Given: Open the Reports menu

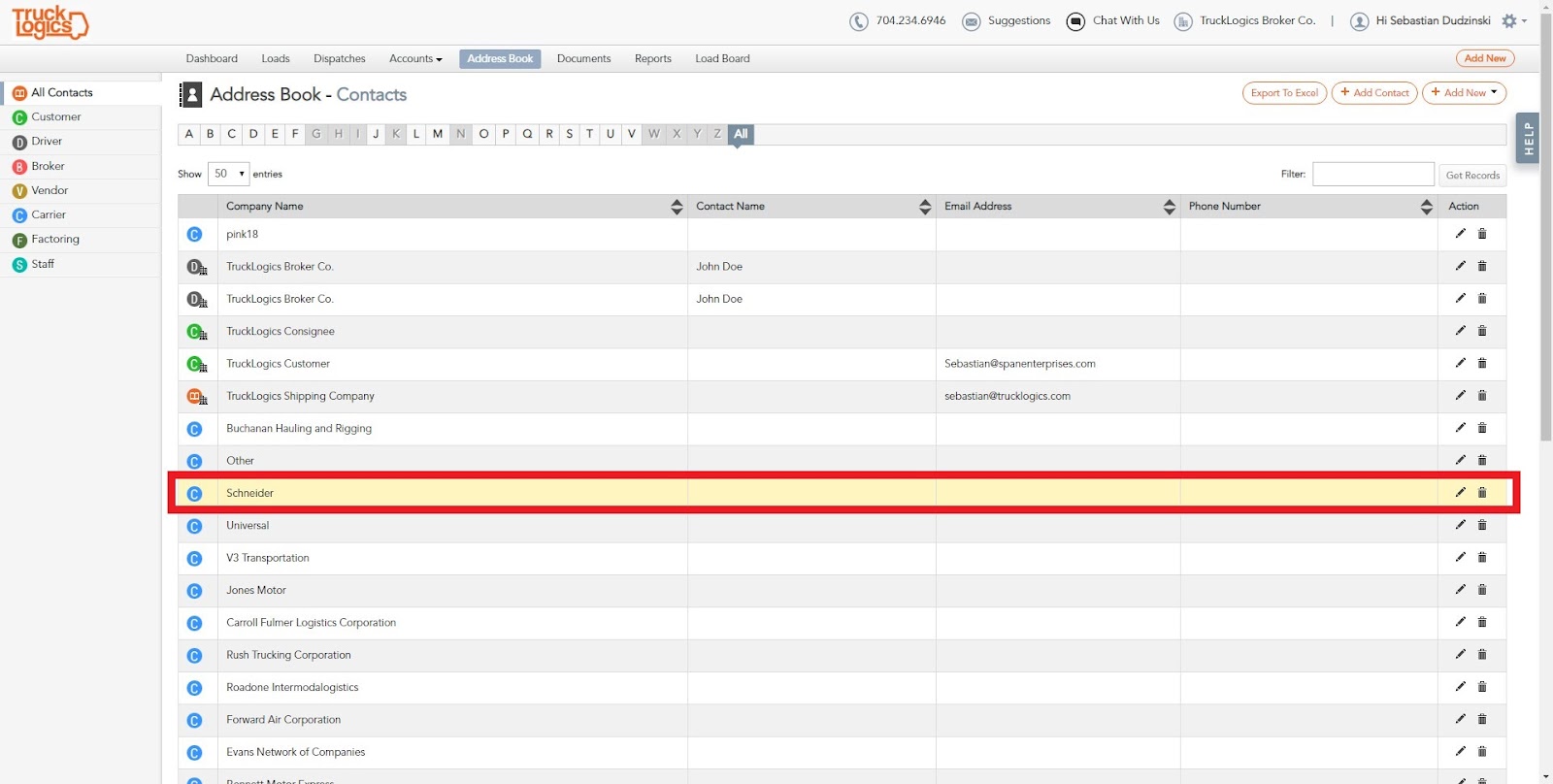Looking at the screenshot, I should click(653, 59).
